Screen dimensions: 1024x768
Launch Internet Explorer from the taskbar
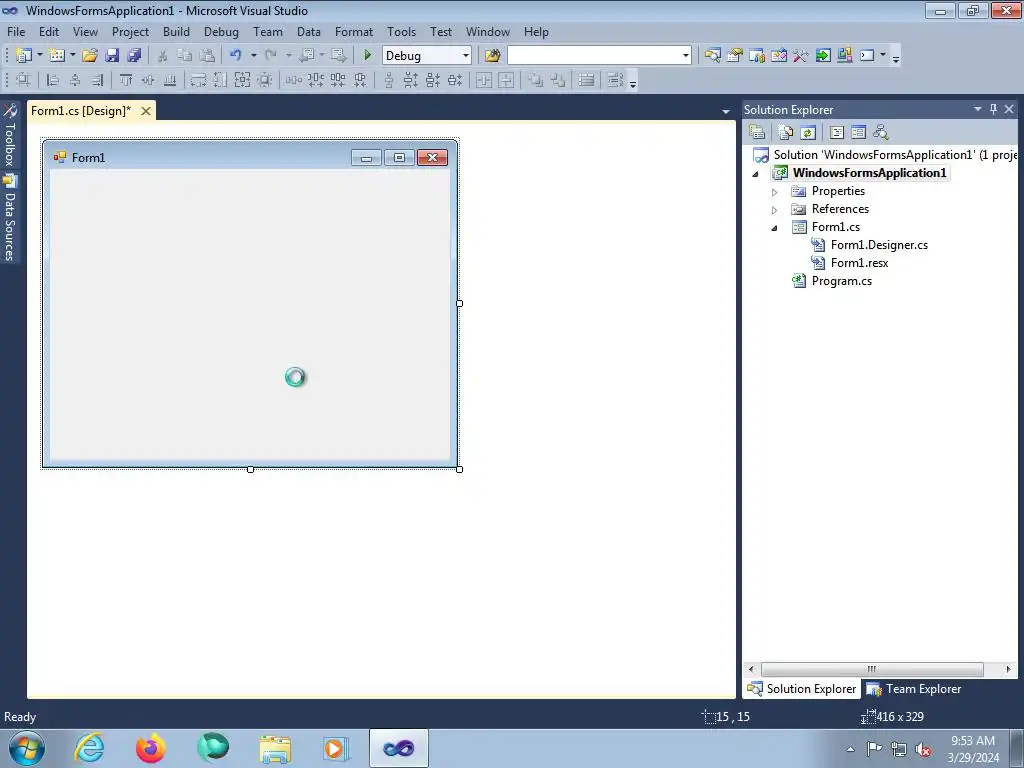pyautogui.click(x=89, y=748)
